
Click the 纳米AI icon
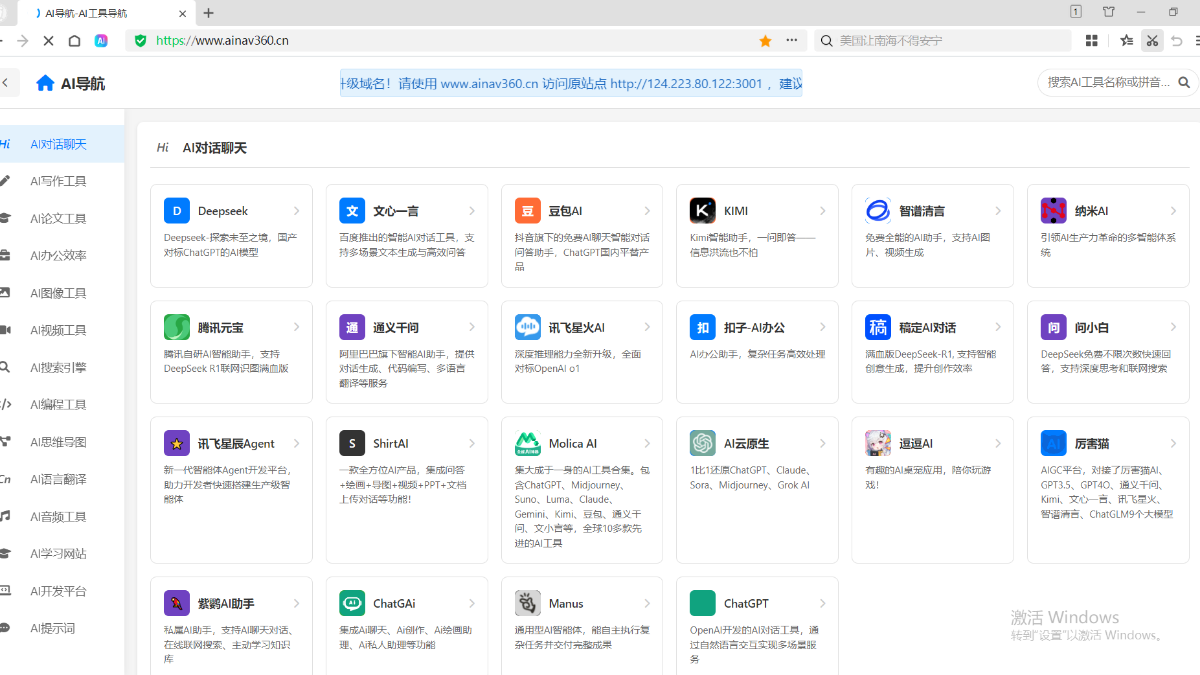[x=1054, y=210]
